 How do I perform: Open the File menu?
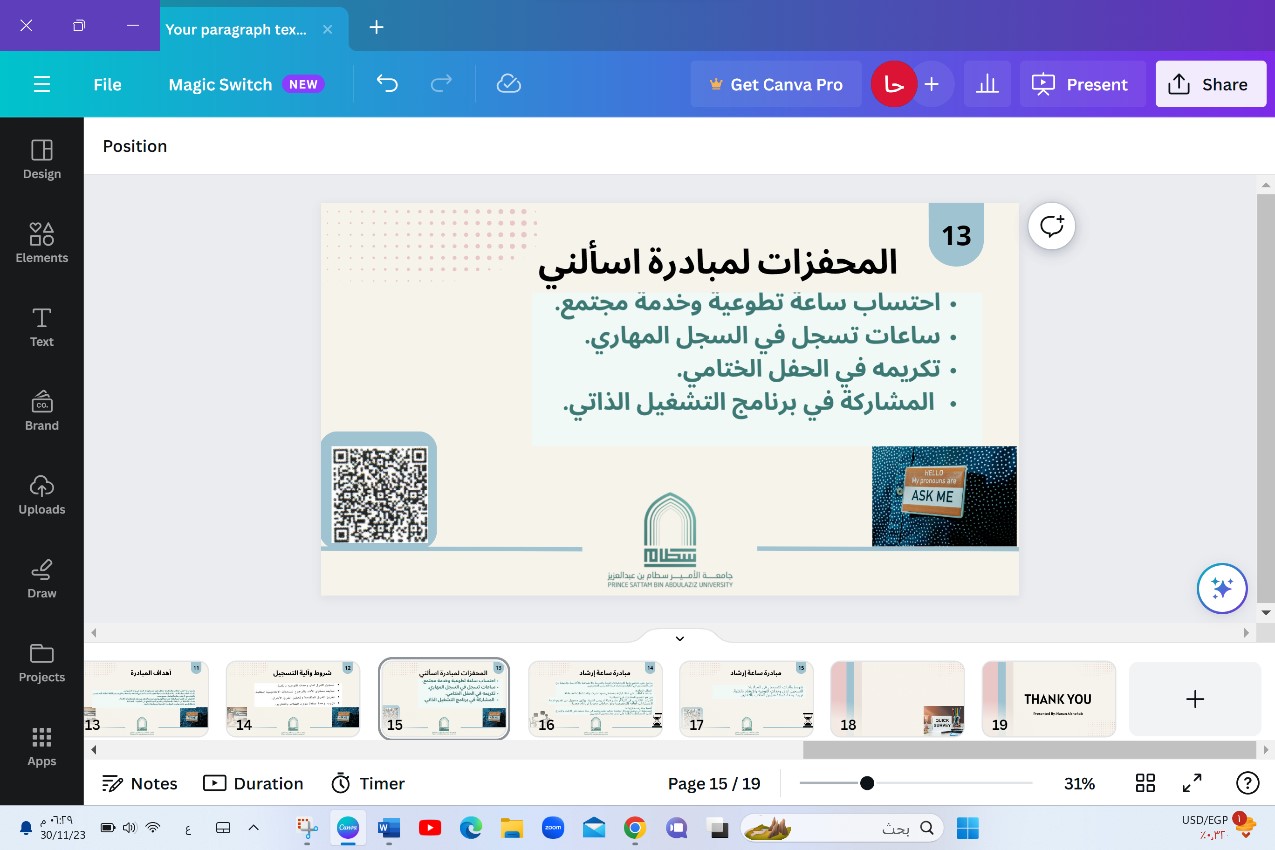107,84
